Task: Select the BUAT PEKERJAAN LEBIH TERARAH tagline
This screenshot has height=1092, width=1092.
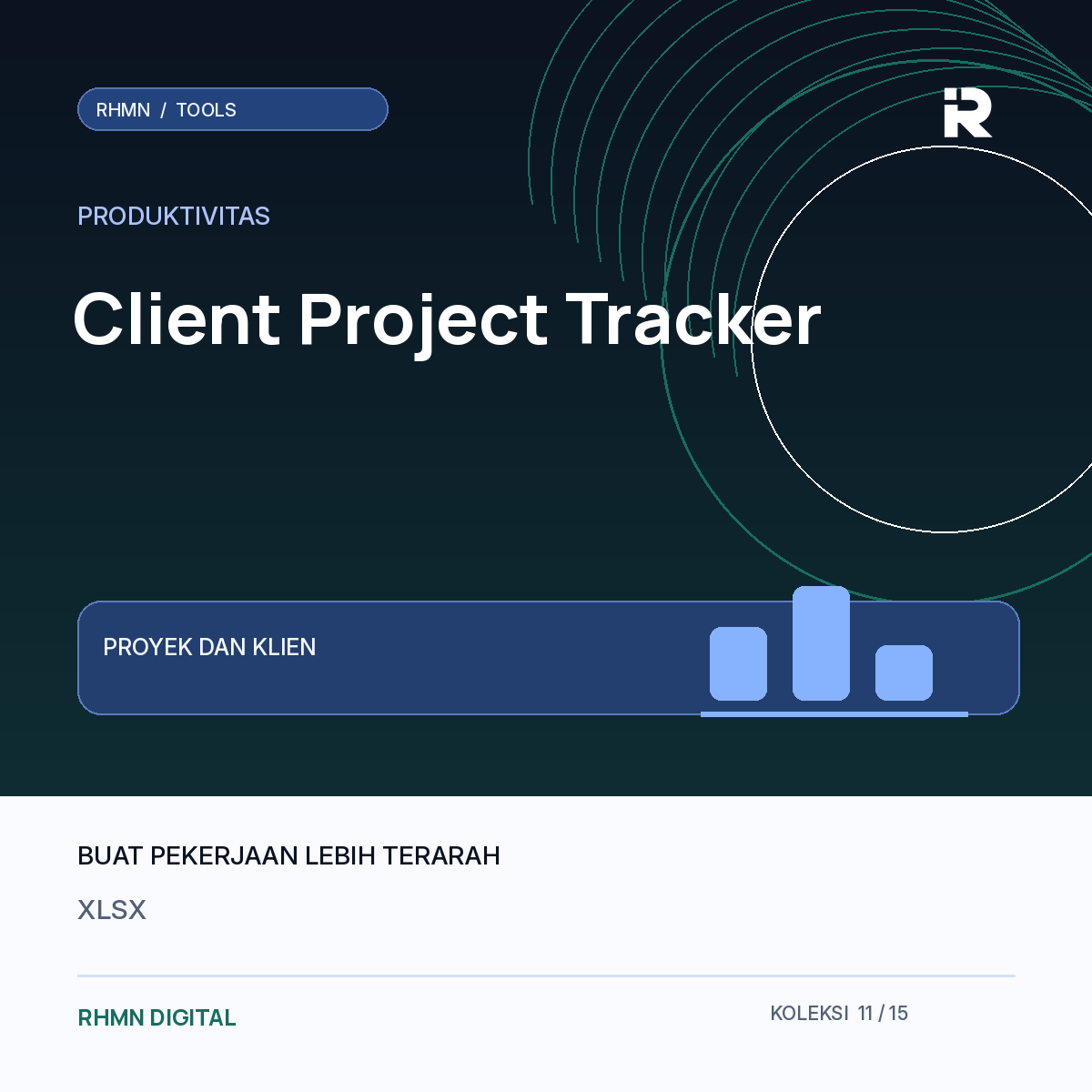Action: coord(288,856)
